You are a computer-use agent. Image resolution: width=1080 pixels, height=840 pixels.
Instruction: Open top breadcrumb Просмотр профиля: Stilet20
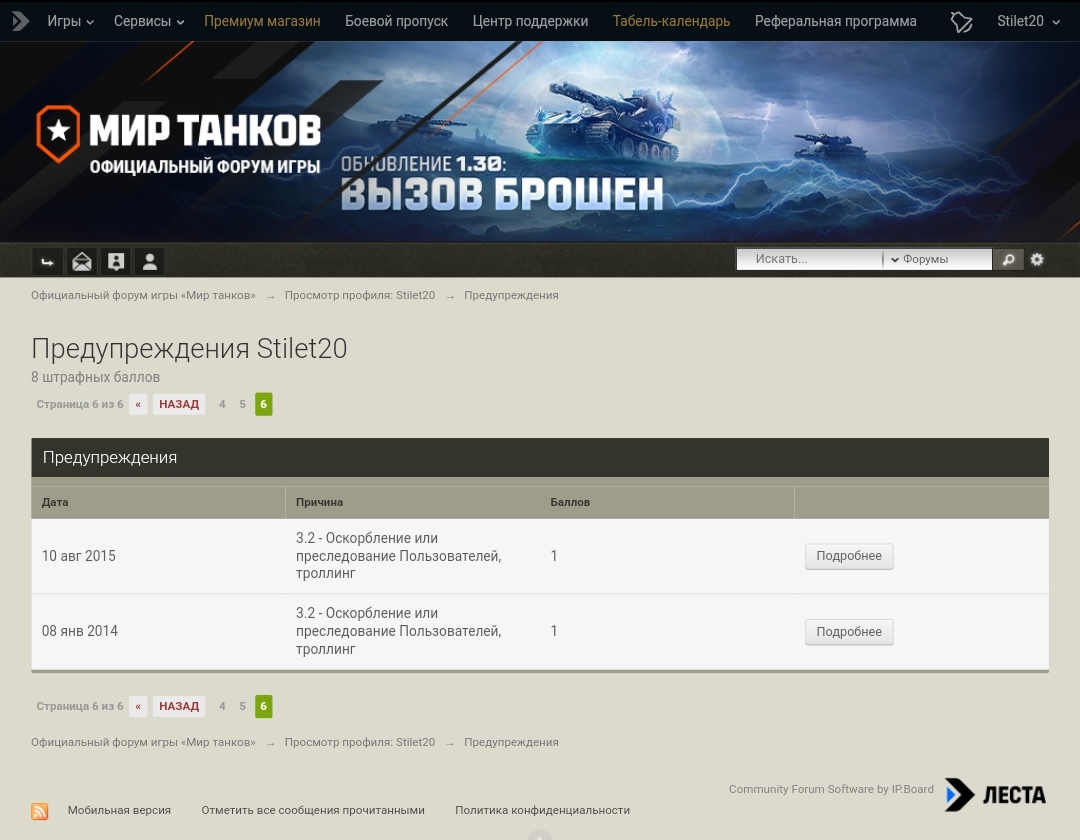tap(360, 295)
